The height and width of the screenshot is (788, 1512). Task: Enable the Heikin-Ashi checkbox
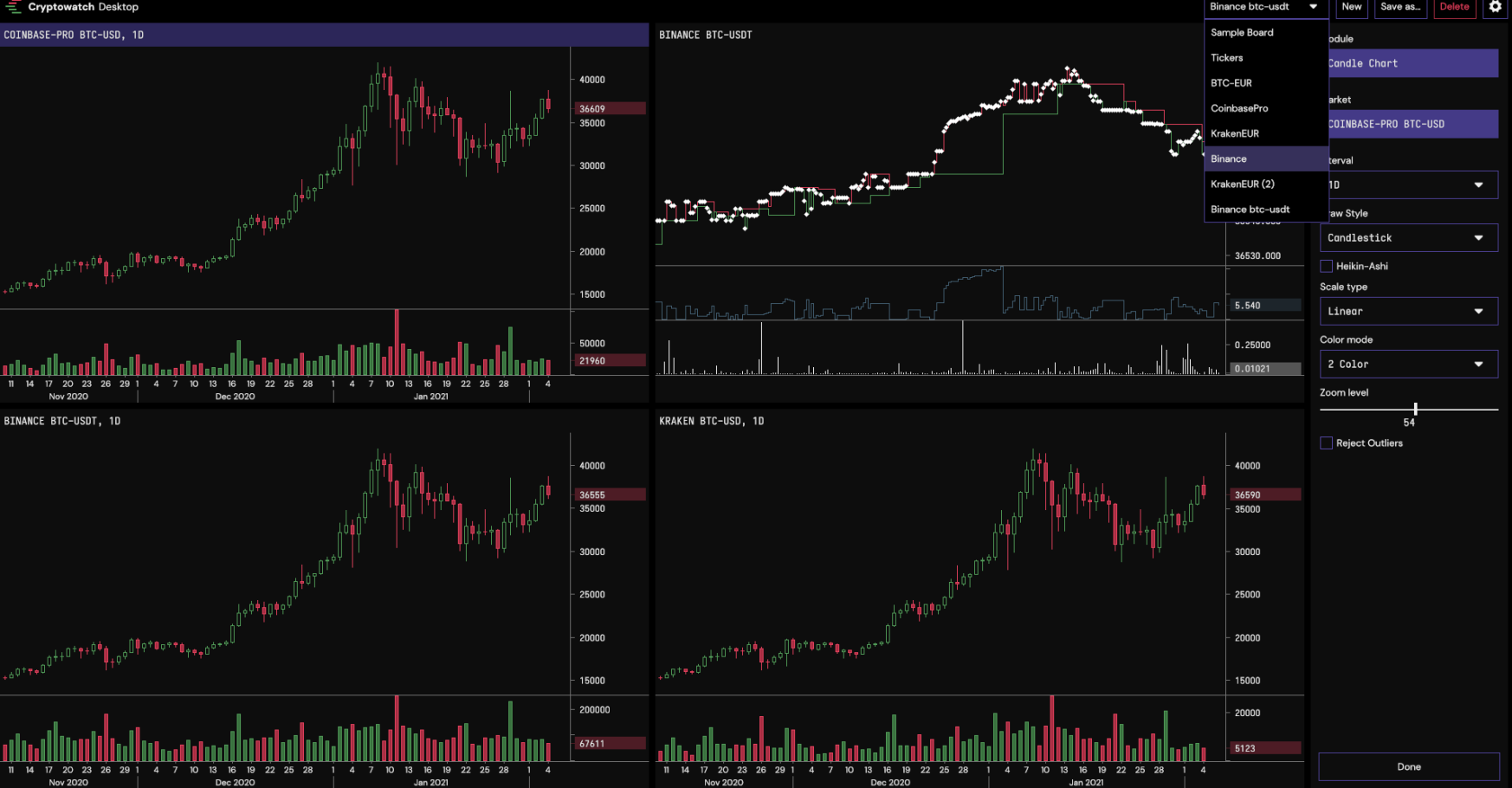pos(1326,266)
